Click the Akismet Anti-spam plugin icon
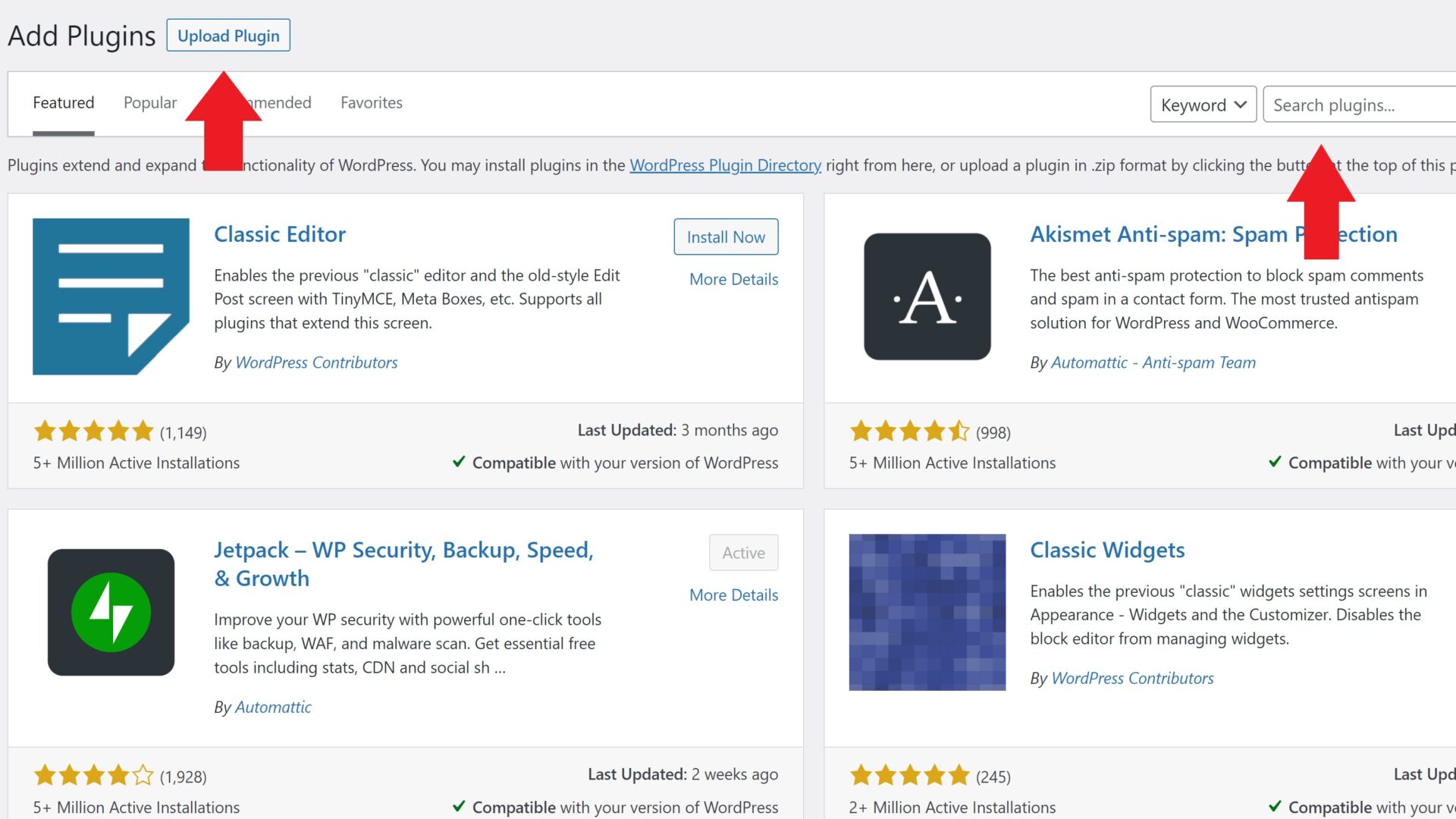This screenshot has height=819, width=1456. tap(927, 297)
